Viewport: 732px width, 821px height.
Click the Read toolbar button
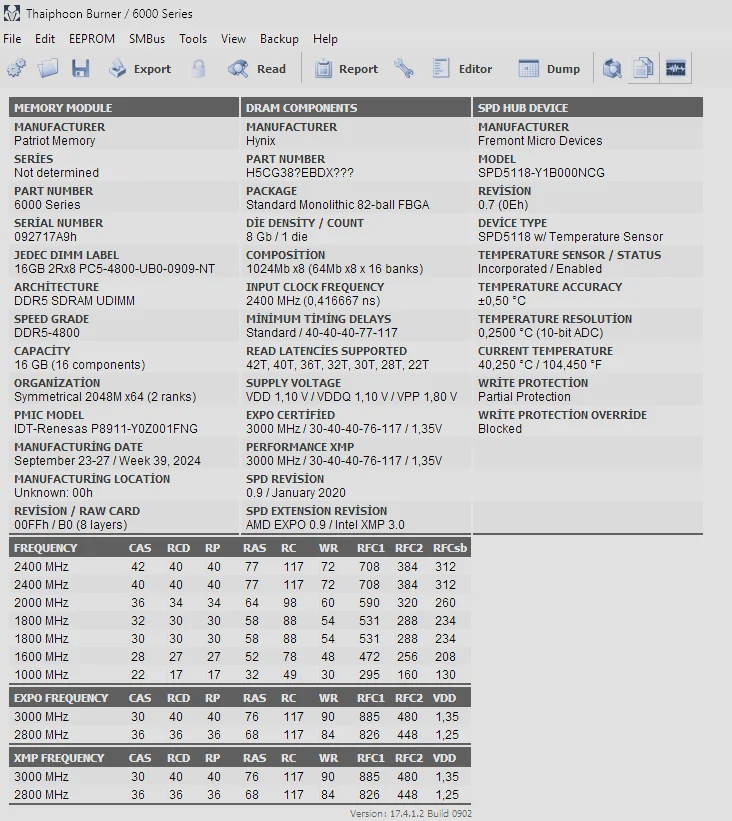pos(257,69)
